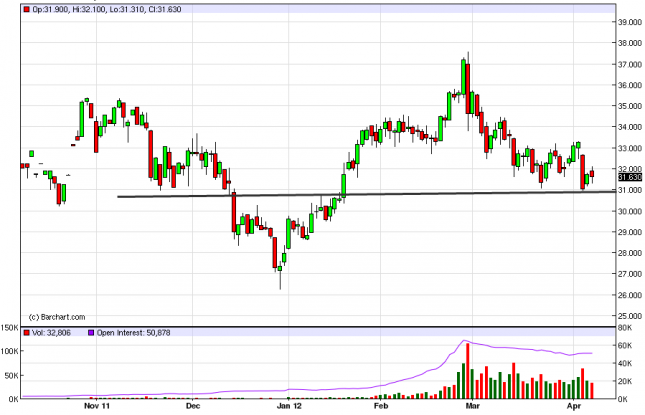Click the 31.000 price axis label
645x415 pixels.
pyautogui.click(x=629, y=190)
